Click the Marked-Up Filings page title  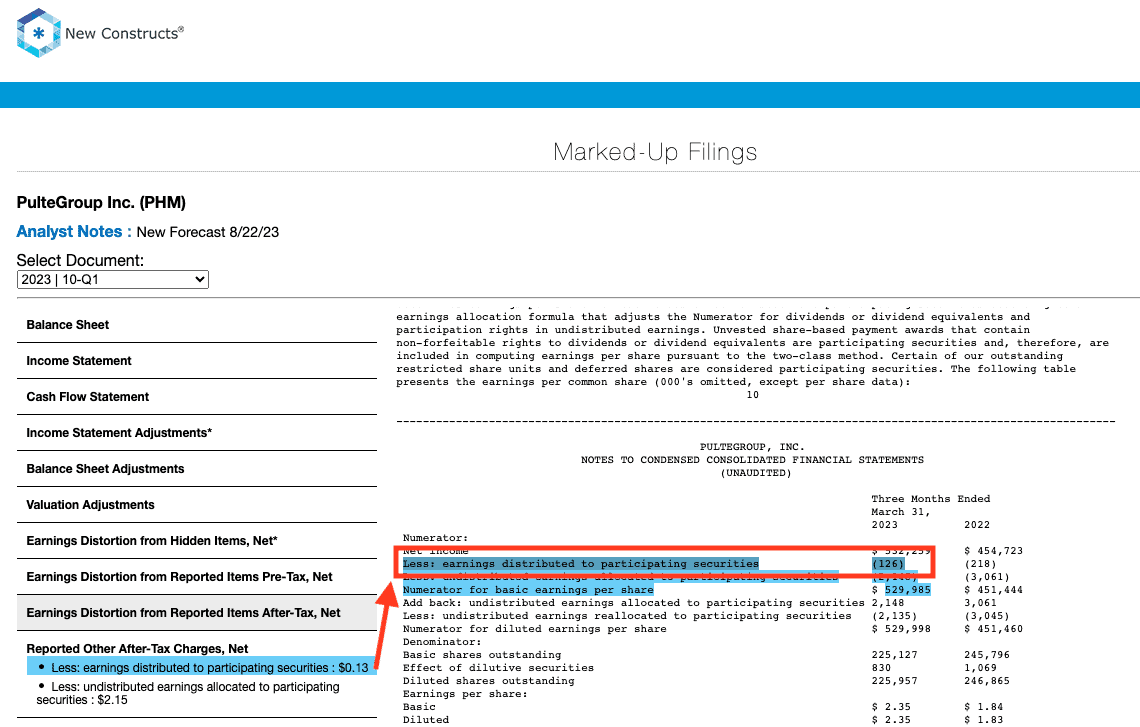coord(655,152)
